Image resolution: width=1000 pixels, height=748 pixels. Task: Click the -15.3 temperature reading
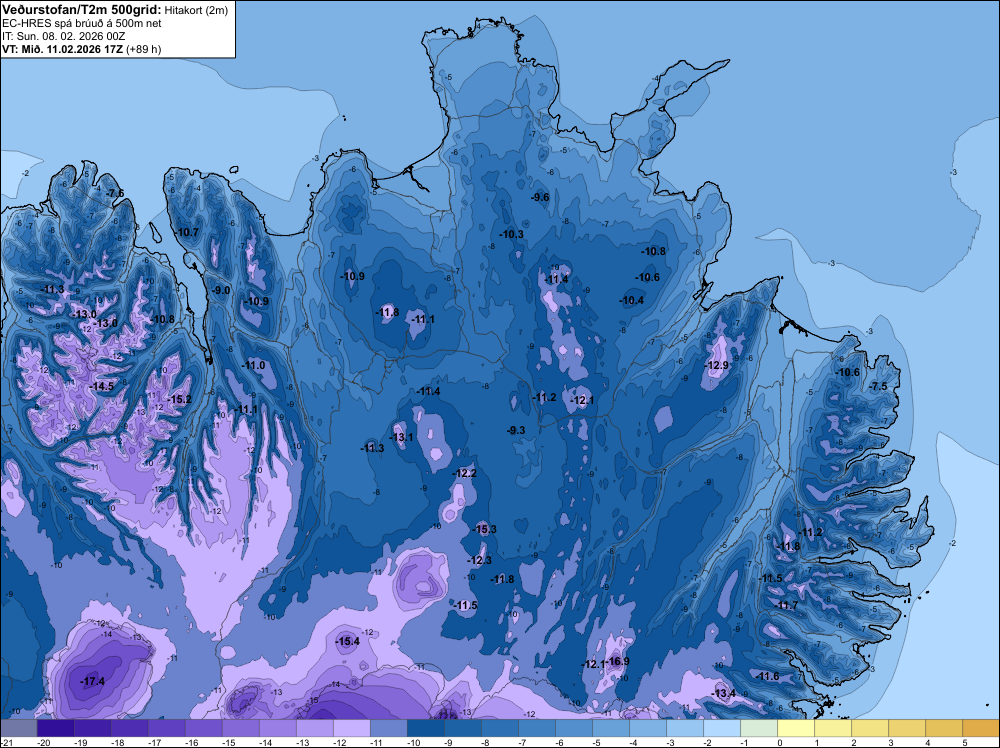tap(485, 529)
